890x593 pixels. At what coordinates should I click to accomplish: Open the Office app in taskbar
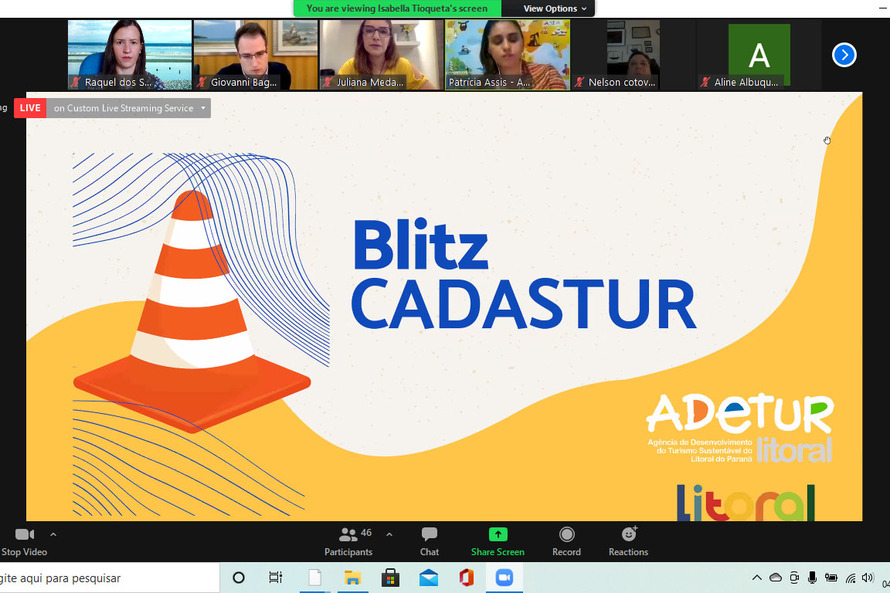(466, 578)
